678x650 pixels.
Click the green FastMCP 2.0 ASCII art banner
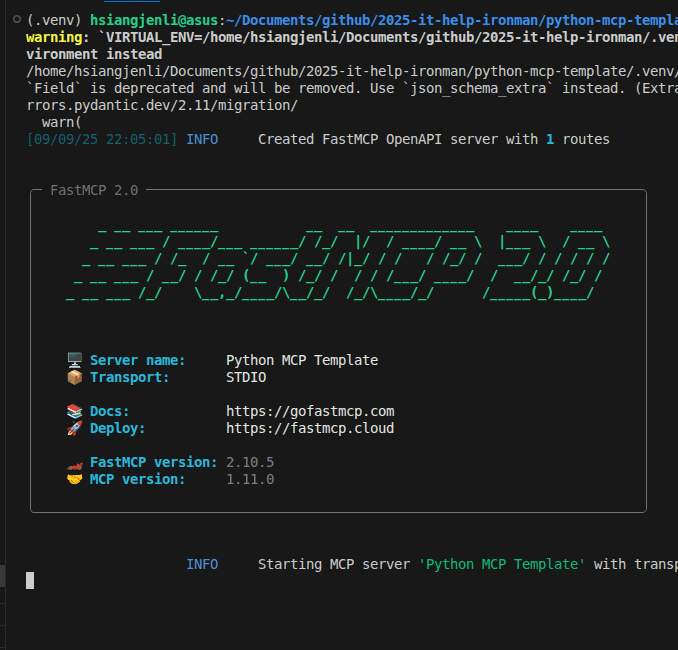tap(338, 264)
